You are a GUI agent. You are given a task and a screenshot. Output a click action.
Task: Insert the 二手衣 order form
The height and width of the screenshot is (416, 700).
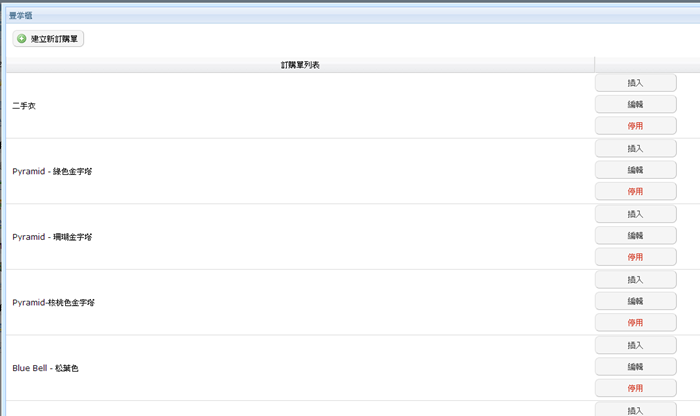click(x=636, y=83)
